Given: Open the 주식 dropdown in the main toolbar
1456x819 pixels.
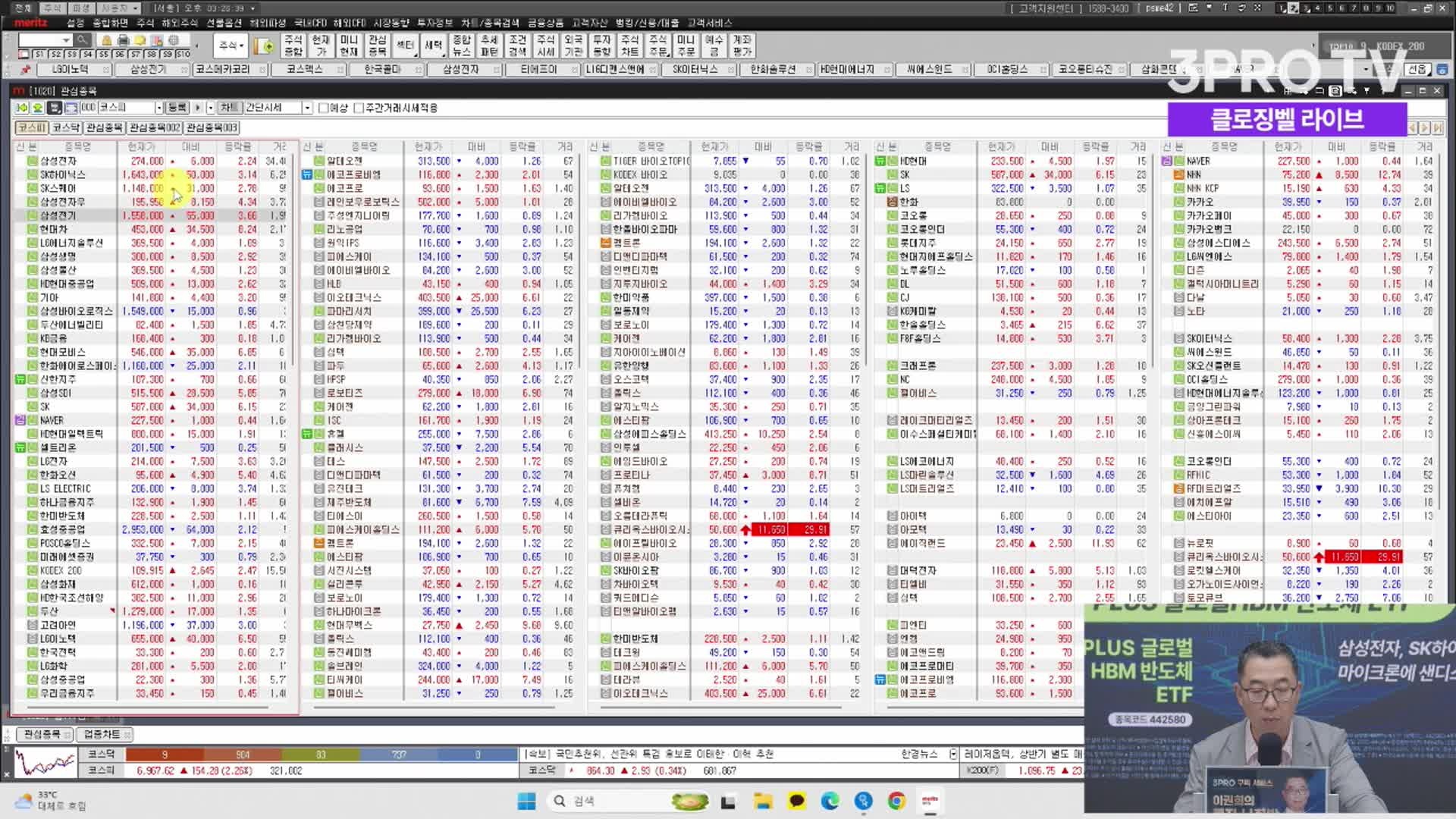Looking at the screenshot, I should pyautogui.click(x=231, y=45).
